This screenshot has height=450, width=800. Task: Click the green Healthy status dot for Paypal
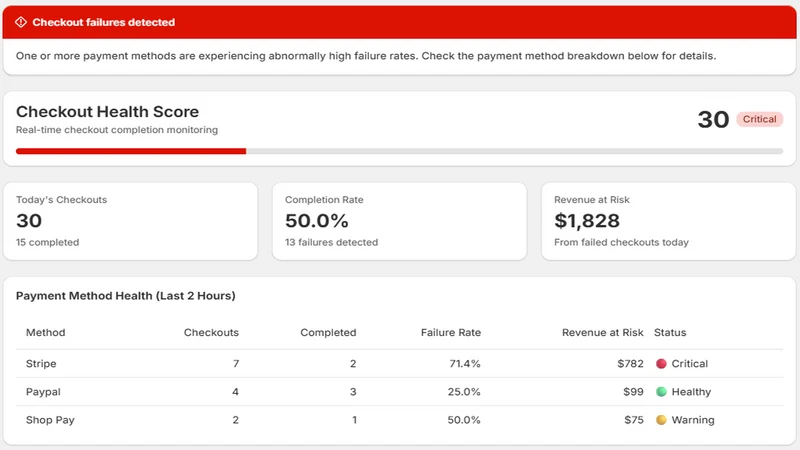(661, 392)
